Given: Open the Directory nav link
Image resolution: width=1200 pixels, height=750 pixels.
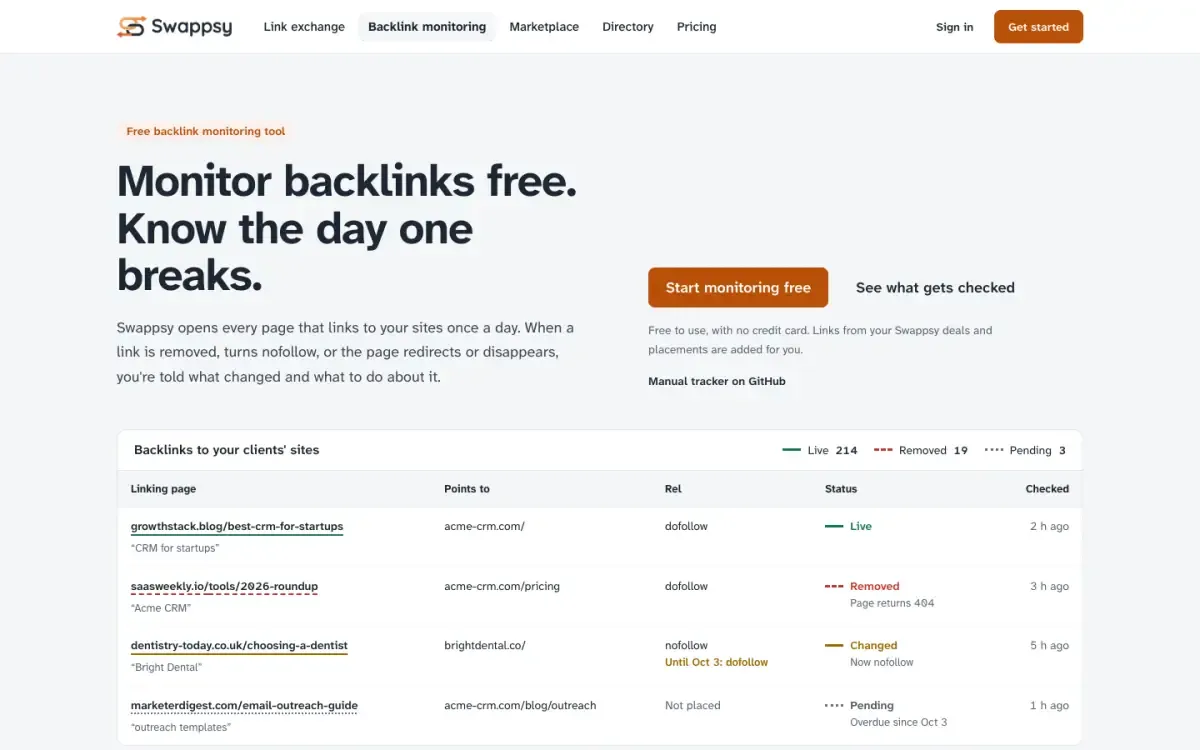Looking at the screenshot, I should [x=628, y=27].
